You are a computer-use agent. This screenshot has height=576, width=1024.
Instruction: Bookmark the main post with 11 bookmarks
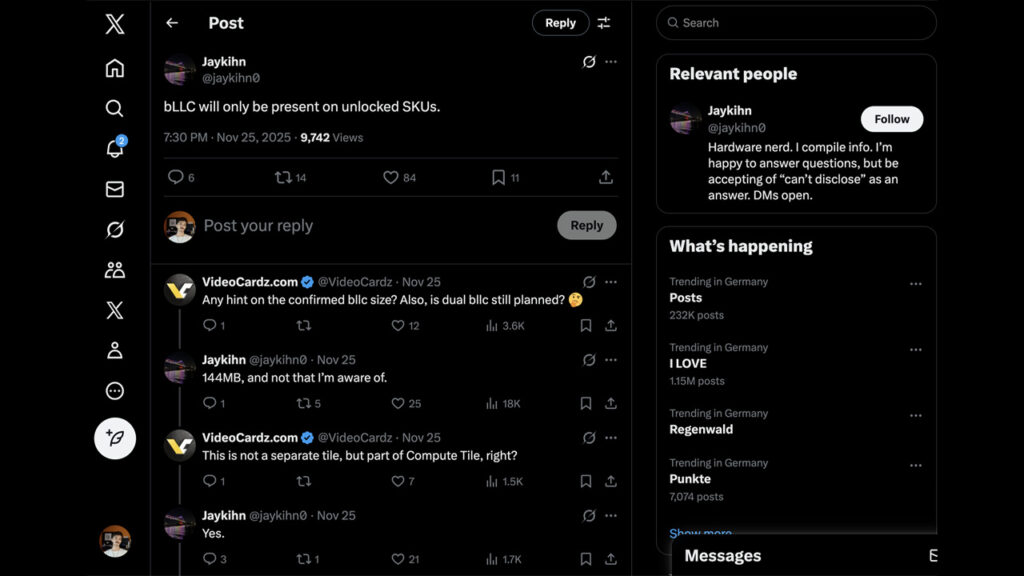pos(498,177)
